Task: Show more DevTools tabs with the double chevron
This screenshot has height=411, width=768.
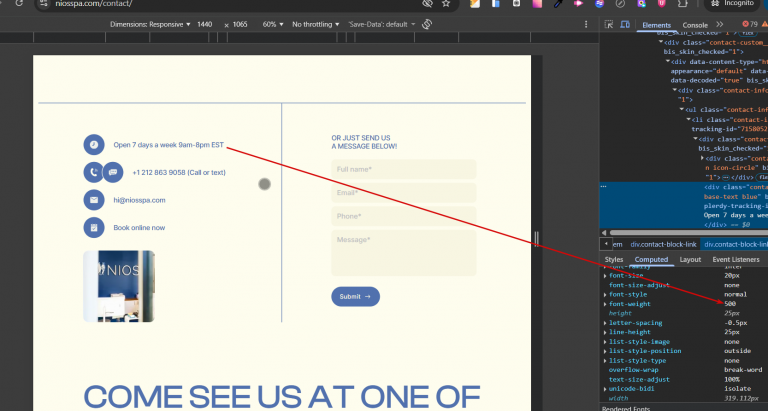Action: tap(720, 24)
